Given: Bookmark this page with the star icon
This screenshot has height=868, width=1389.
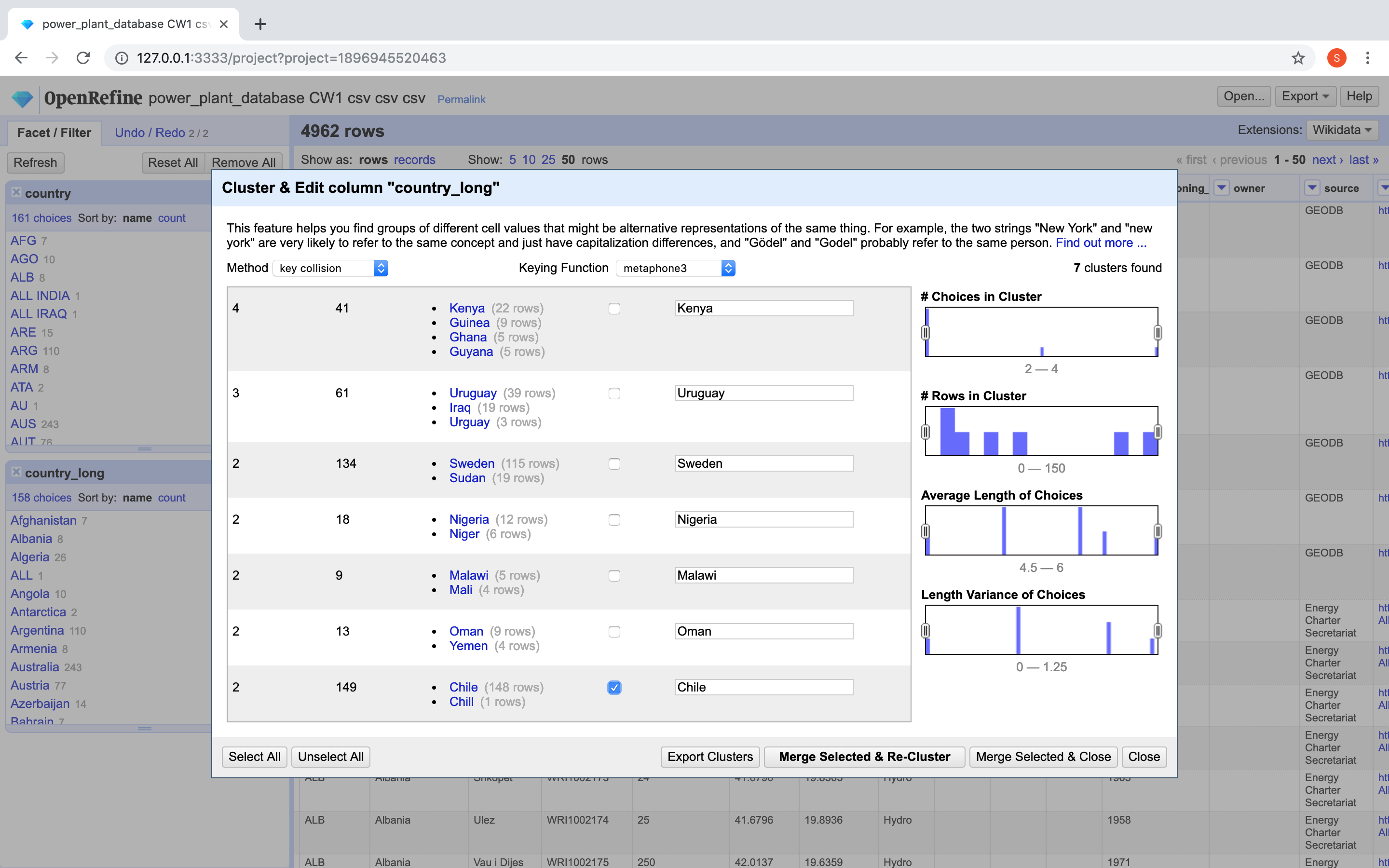Looking at the screenshot, I should [1298, 58].
